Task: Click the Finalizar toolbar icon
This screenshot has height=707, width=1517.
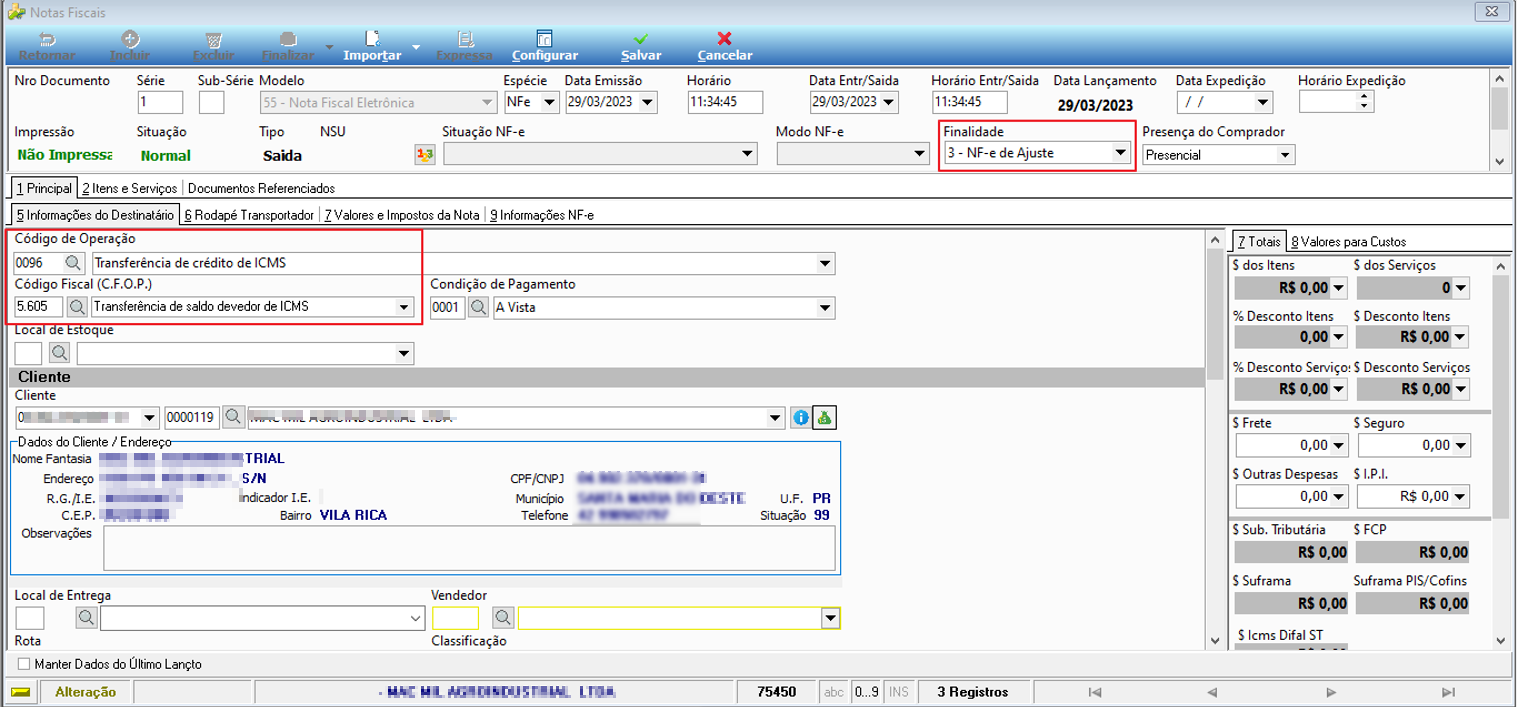Action: (x=288, y=39)
